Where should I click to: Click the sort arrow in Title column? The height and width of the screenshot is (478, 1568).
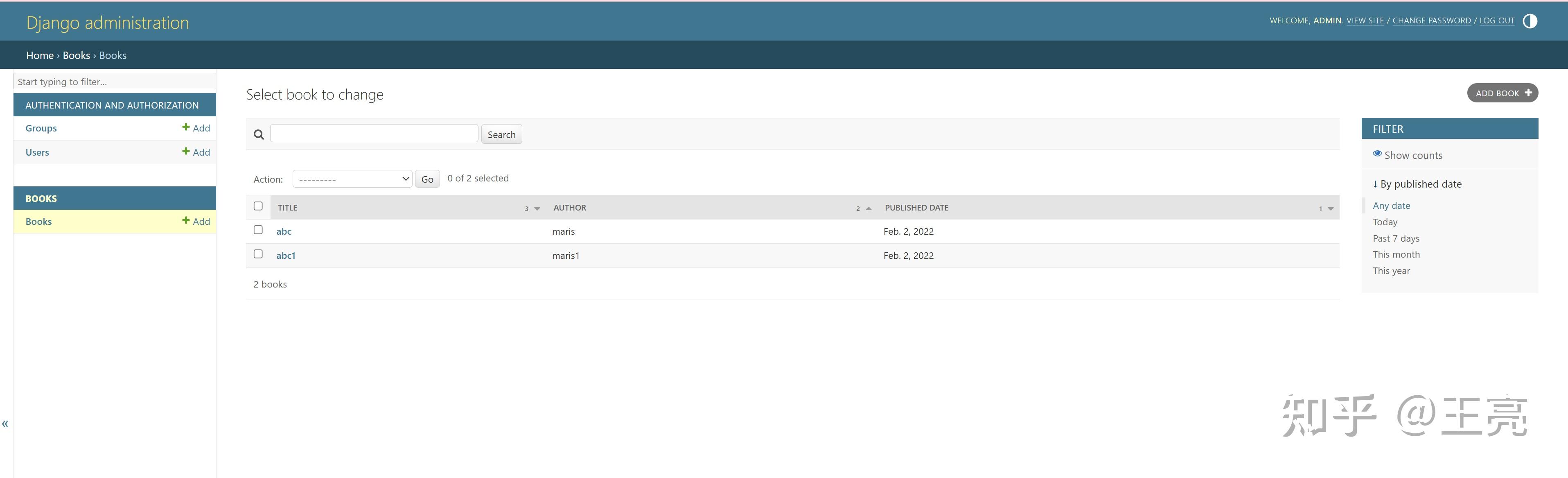click(x=537, y=209)
